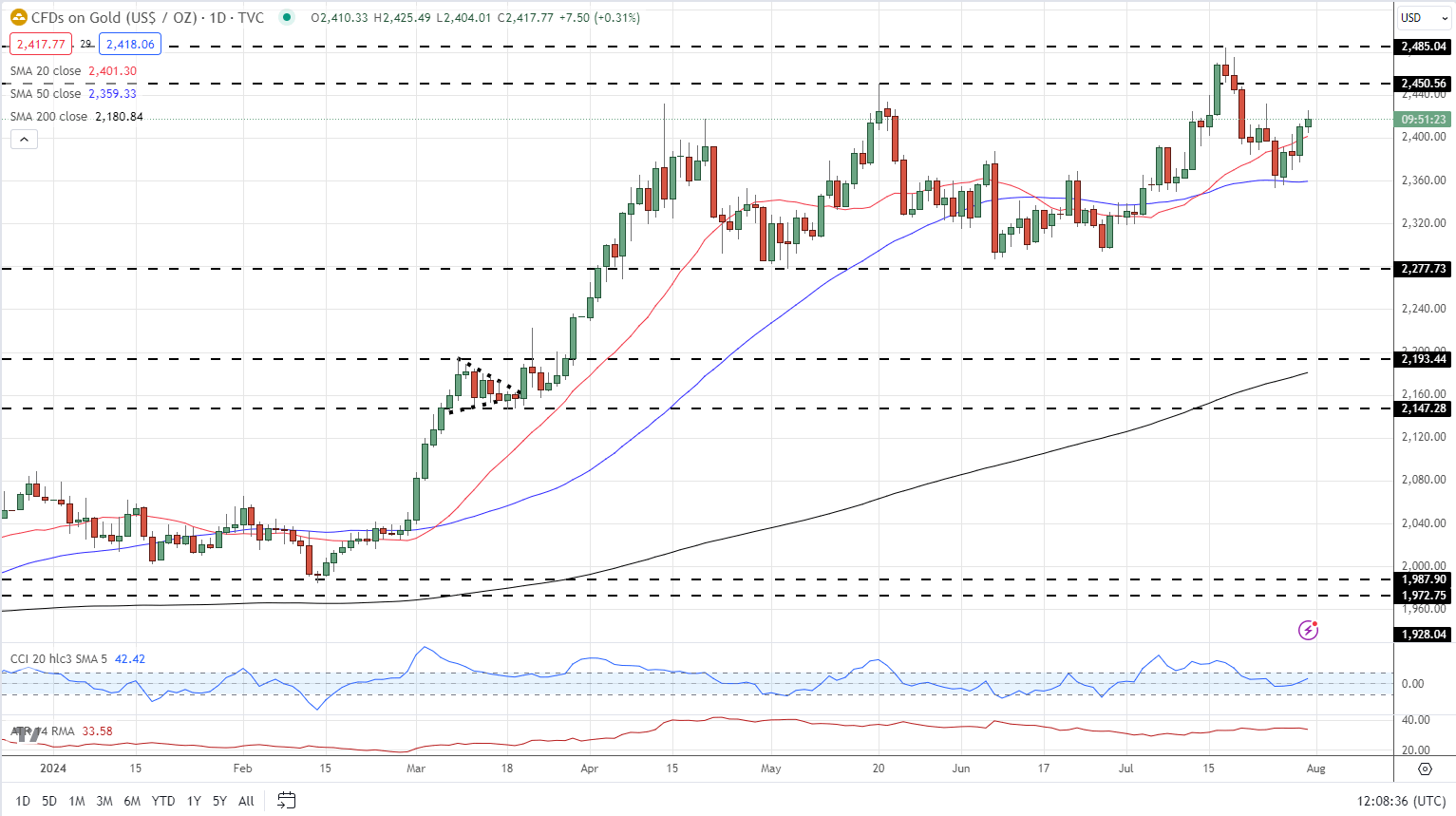
Task: Select the All time range
Action: point(246,801)
